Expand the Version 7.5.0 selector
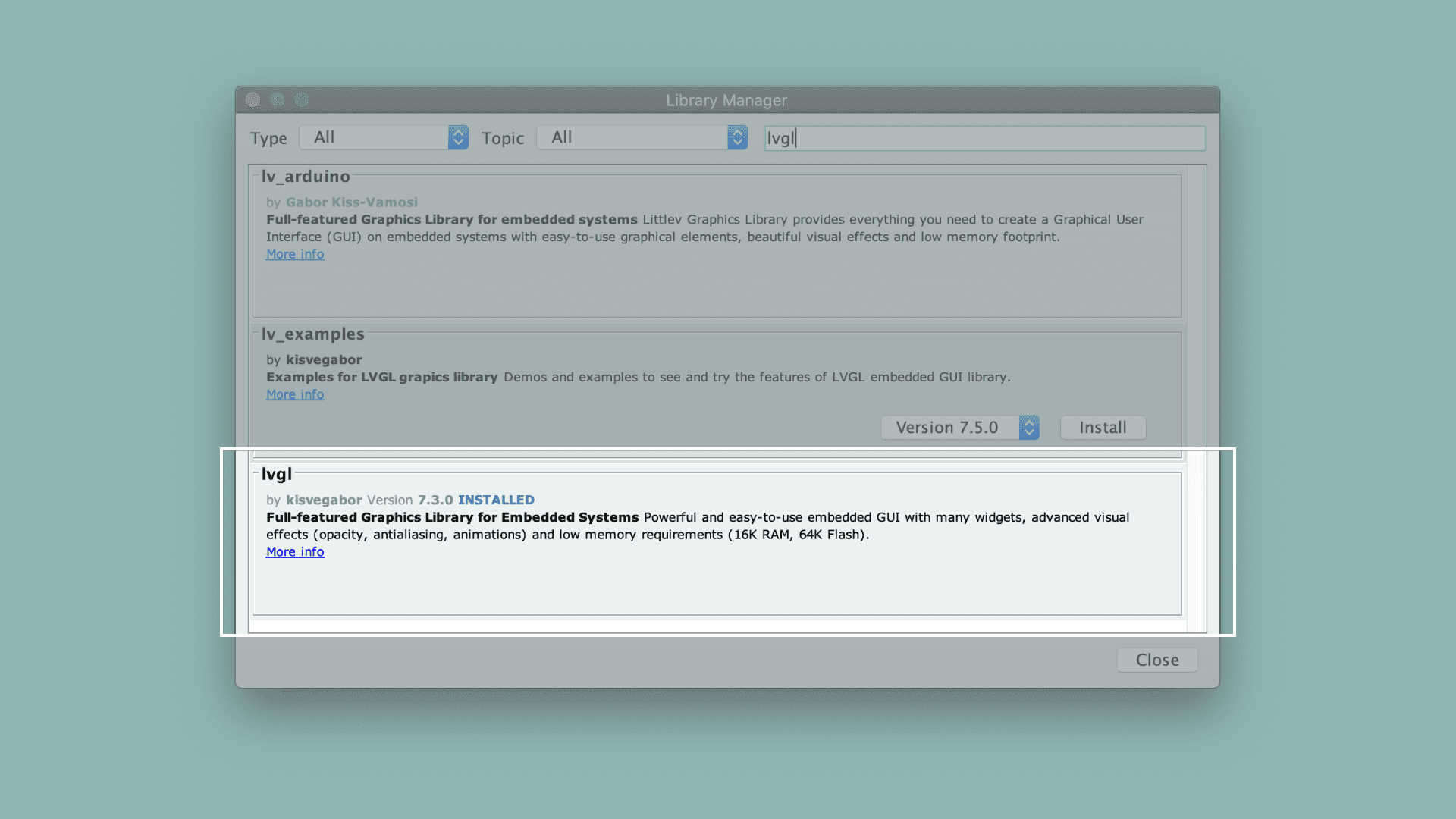The height and width of the screenshot is (819, 1456). (x=948, y=428)
